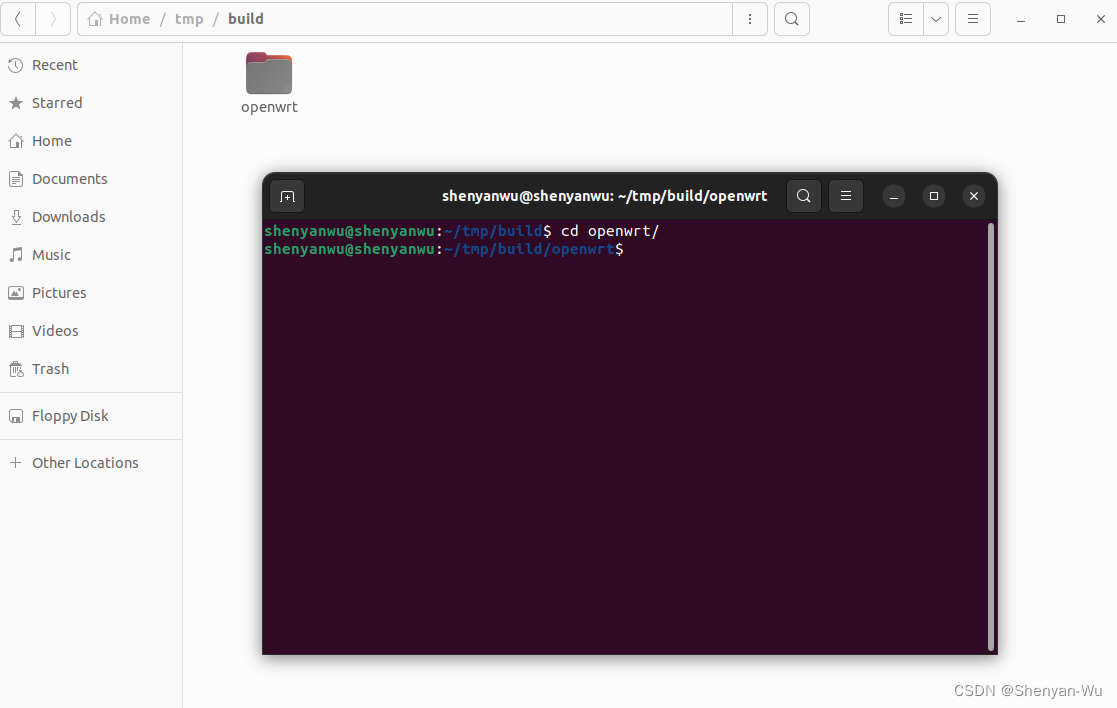
Task: Open a new terminal tab
Action: point(287,196)
